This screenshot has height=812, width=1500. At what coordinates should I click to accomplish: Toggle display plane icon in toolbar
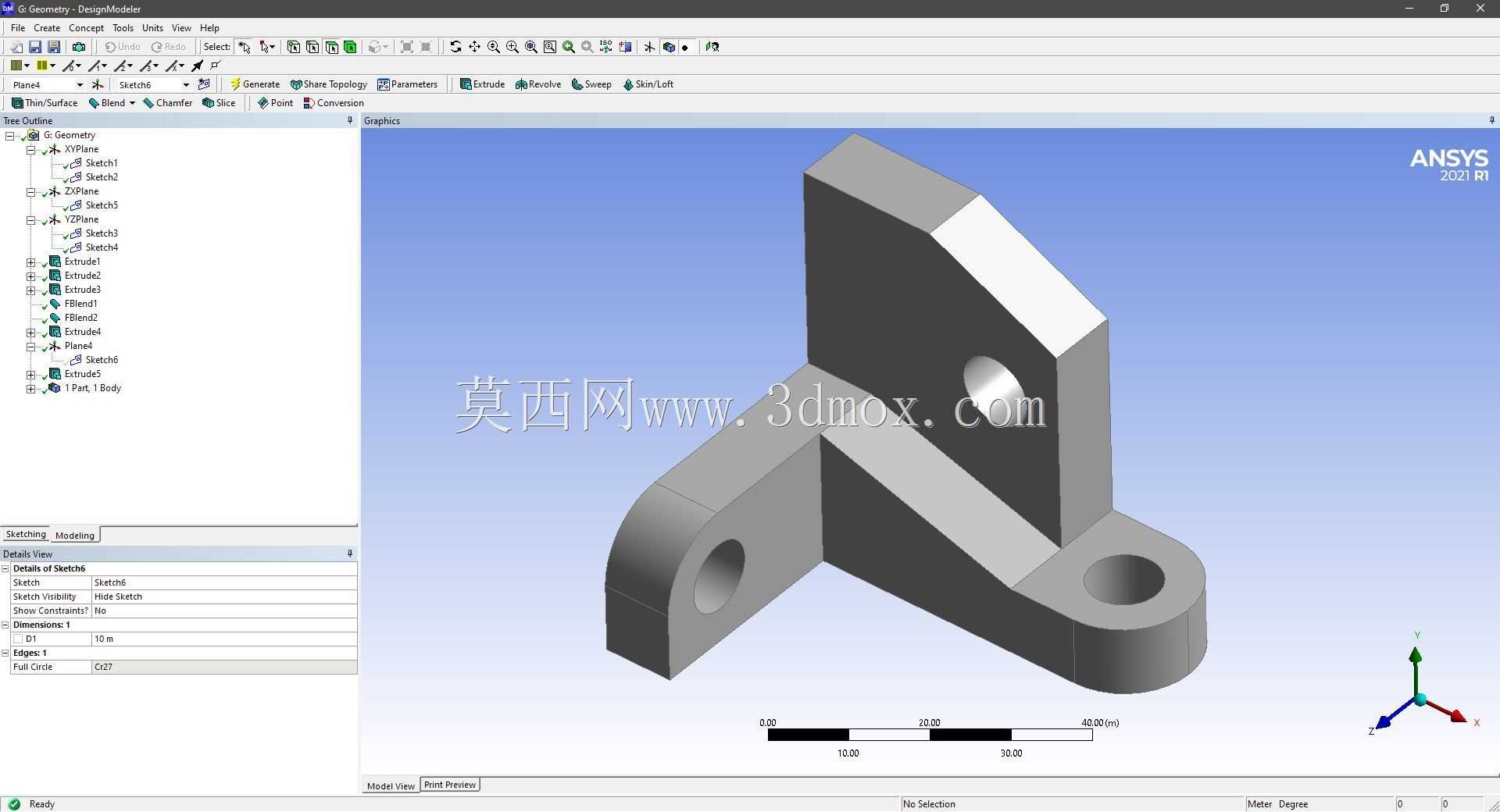point(649,47)
